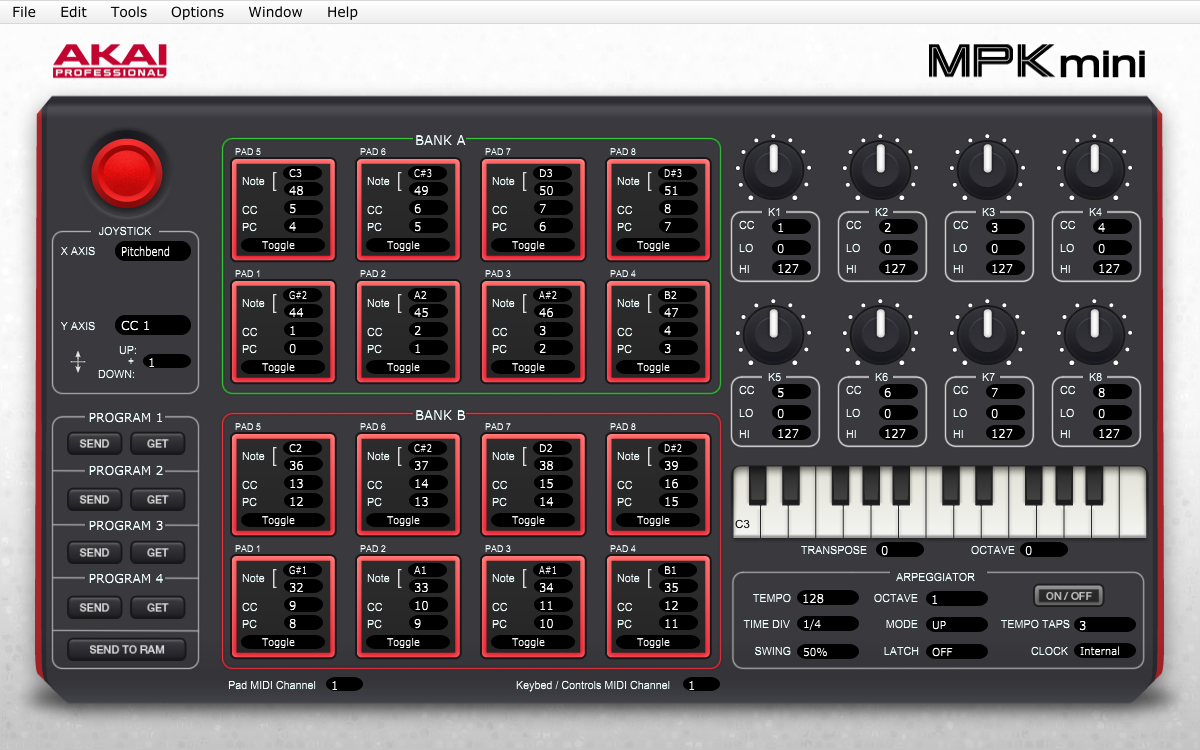Click the K1 knob
Viewport: 1200px width, 750px height.
[x=772, y=167]
